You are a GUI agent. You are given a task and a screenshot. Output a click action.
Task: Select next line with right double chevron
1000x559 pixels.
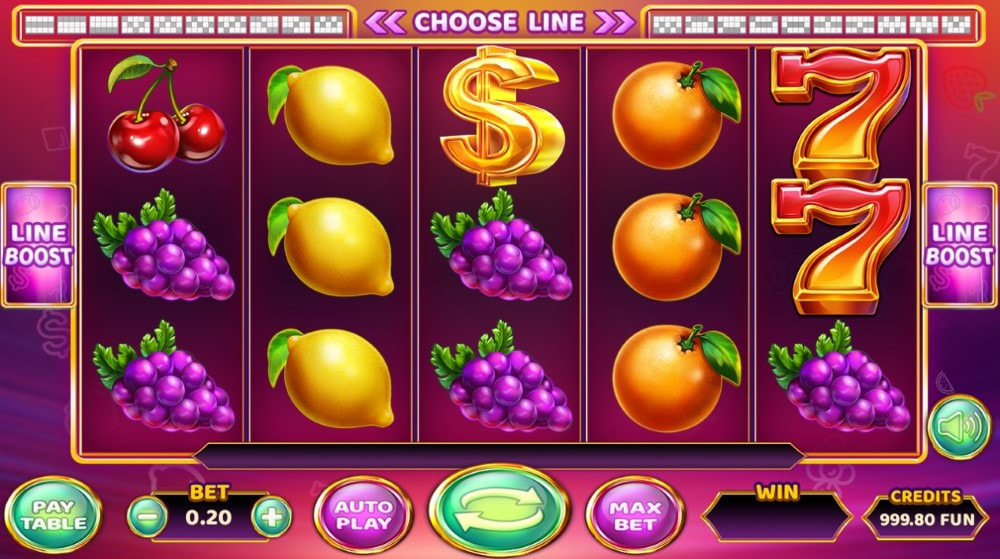614,23
